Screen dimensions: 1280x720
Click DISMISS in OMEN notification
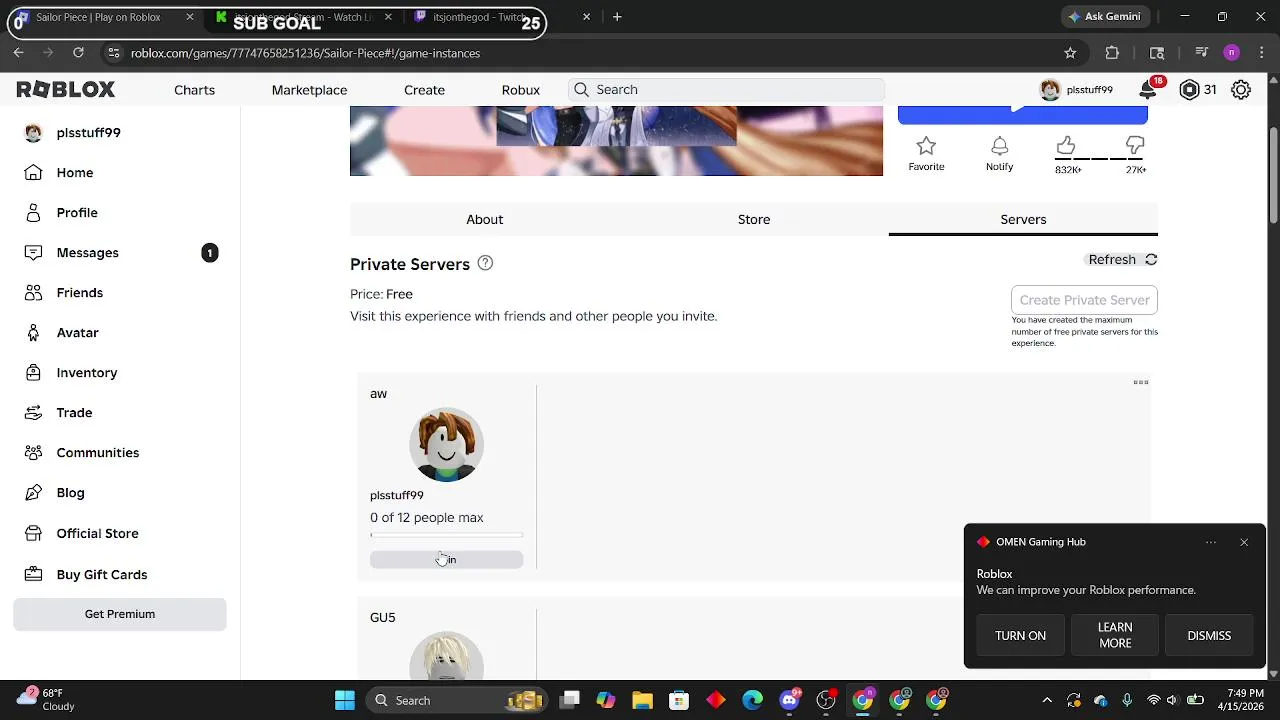[x=1209, y=636]
